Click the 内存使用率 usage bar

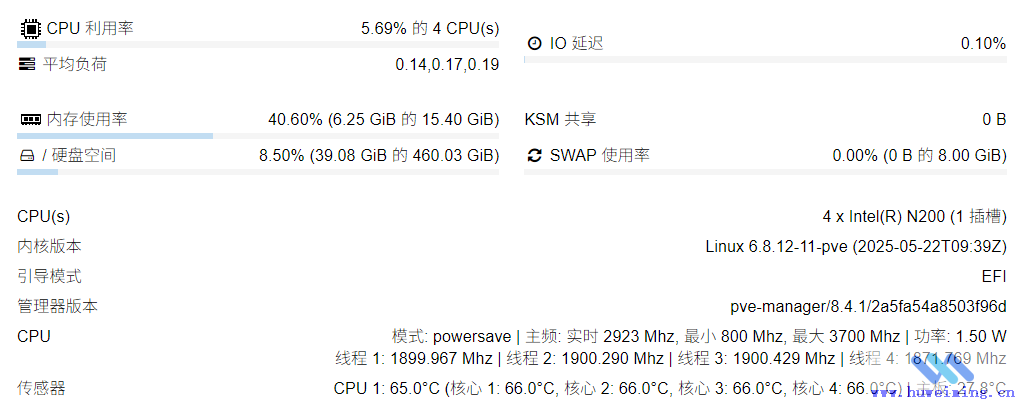point(258,136)
